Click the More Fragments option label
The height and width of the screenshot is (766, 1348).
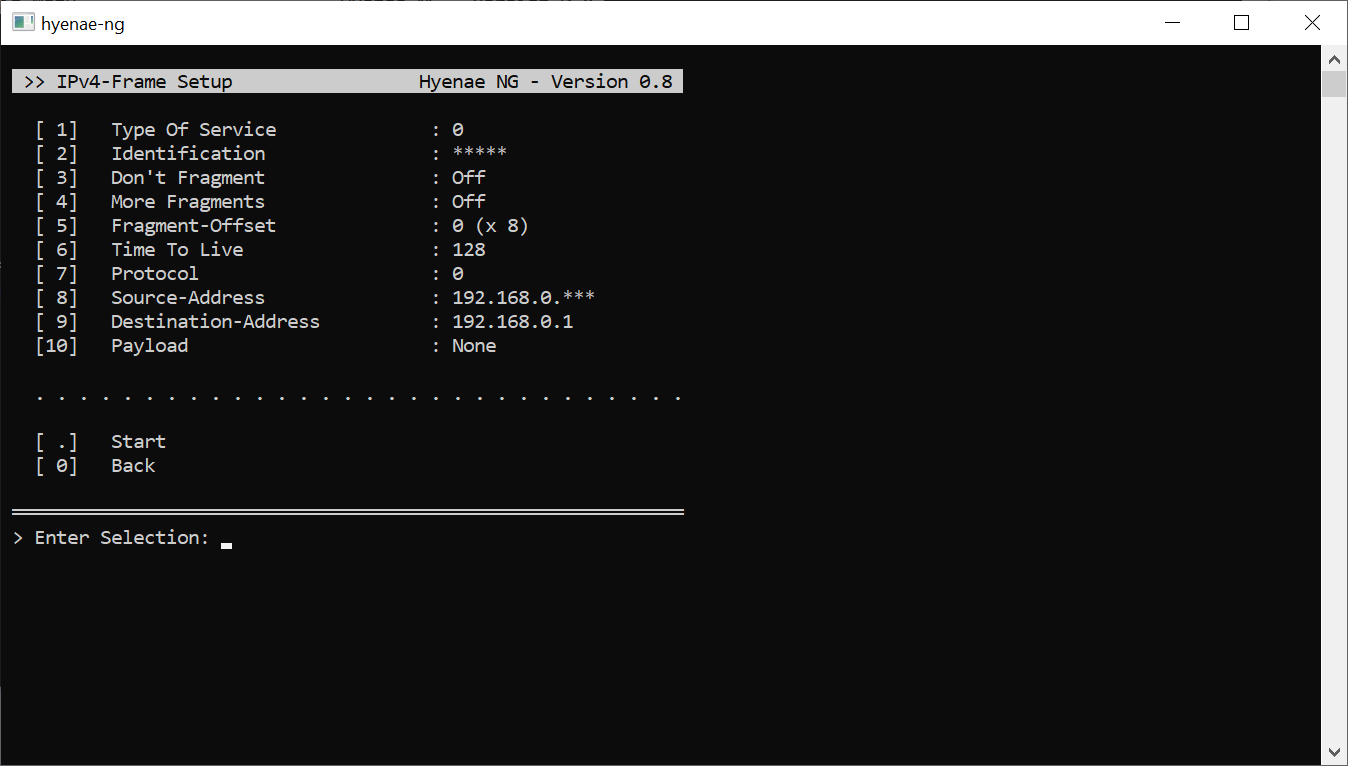pos(188,202)
